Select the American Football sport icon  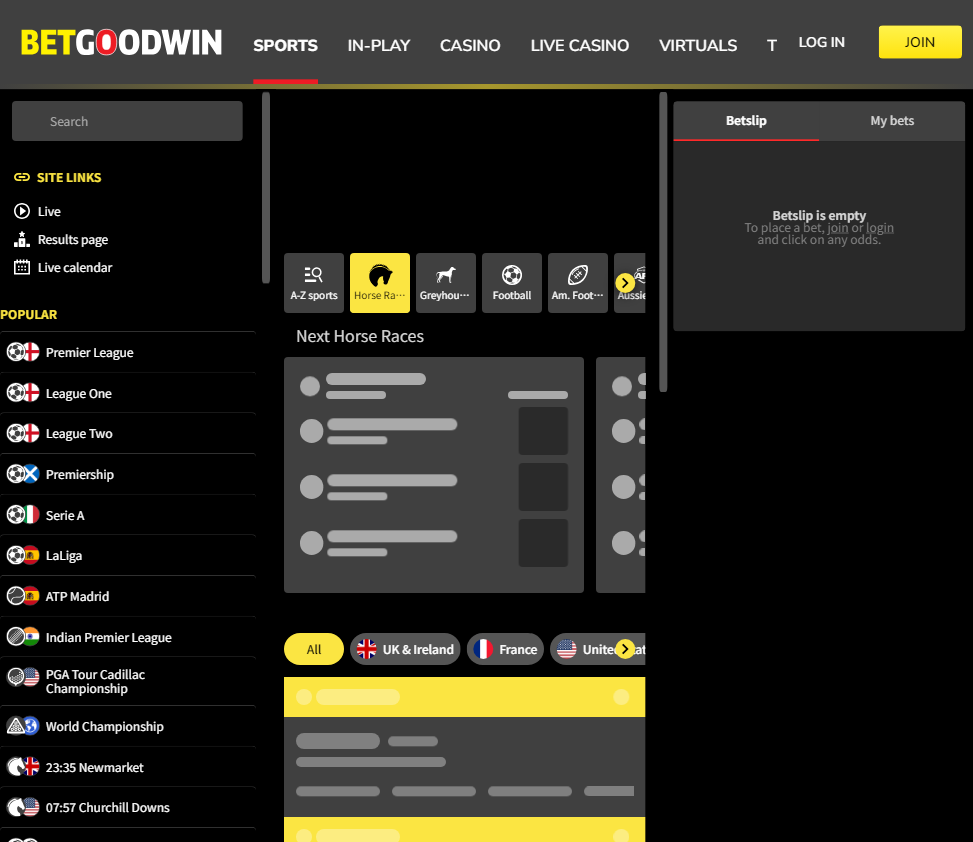pyautogui.click(x=578, y=283)
